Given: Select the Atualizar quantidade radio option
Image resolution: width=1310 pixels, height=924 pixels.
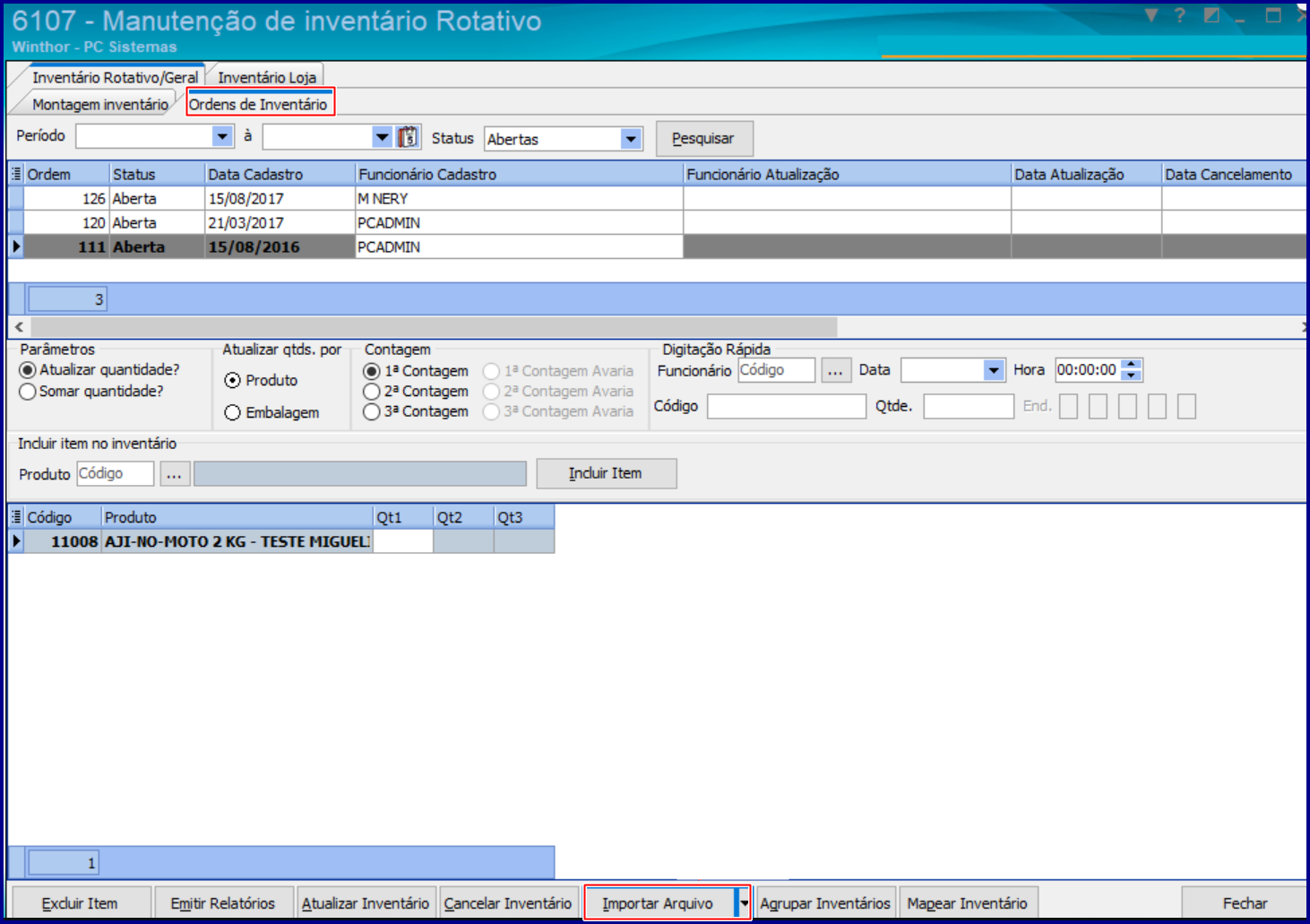Looking at the screenshot, I should click(28, 370).
